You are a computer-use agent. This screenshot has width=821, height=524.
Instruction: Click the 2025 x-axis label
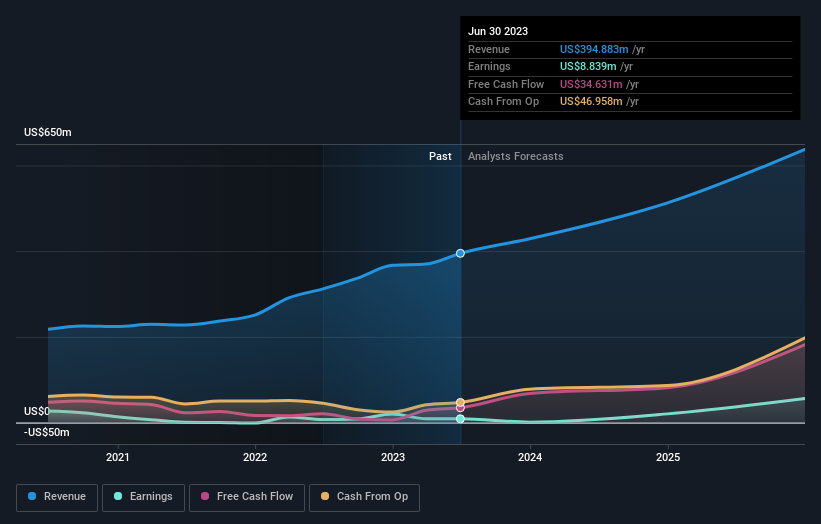[x=668, y=457]
